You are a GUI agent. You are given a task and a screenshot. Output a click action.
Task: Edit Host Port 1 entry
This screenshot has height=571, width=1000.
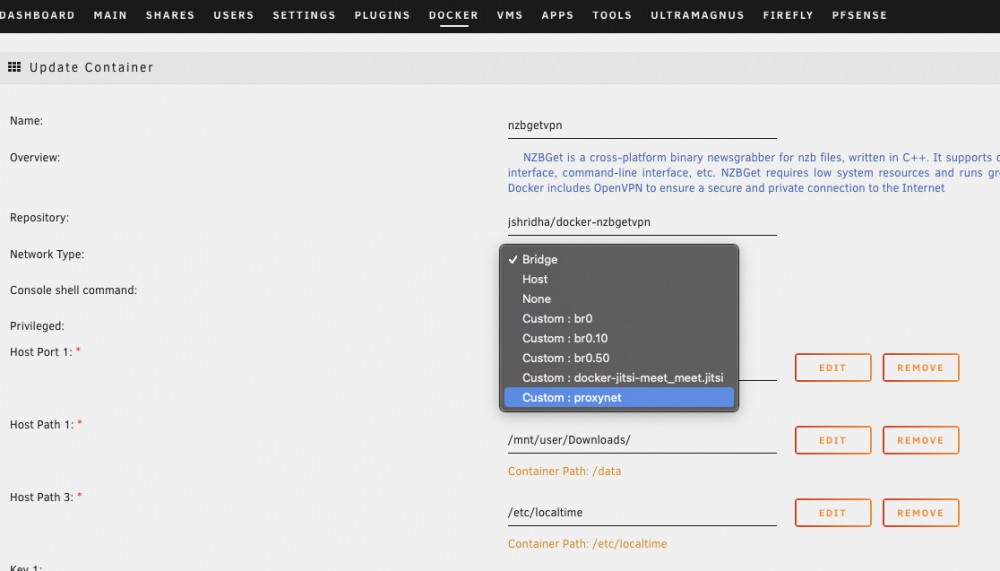click(x=833, y=367)
